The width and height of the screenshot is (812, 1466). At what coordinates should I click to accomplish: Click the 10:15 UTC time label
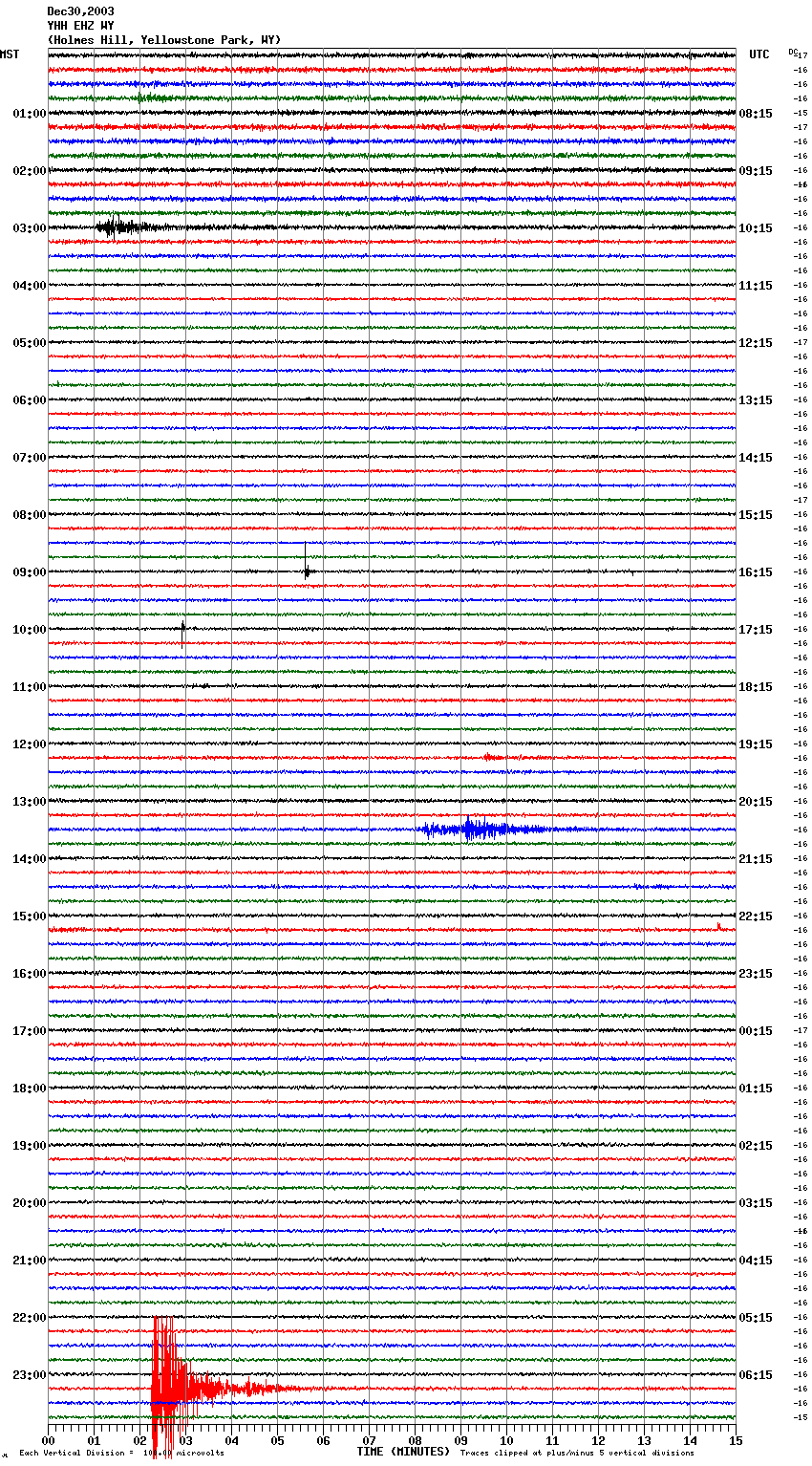coord(756,228)
